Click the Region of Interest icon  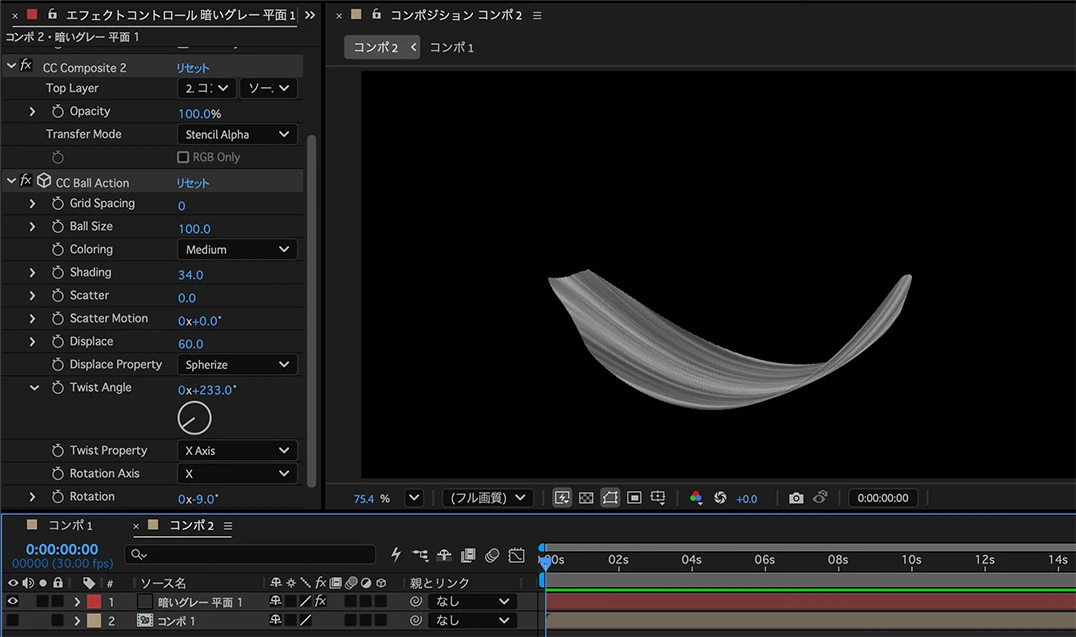634,498
